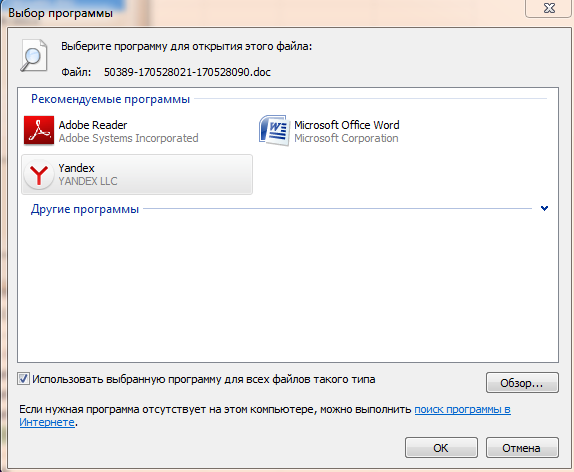574x472 pixels.
Task: Choose the Microsoft Office Word icon
Action: [275, 131]
